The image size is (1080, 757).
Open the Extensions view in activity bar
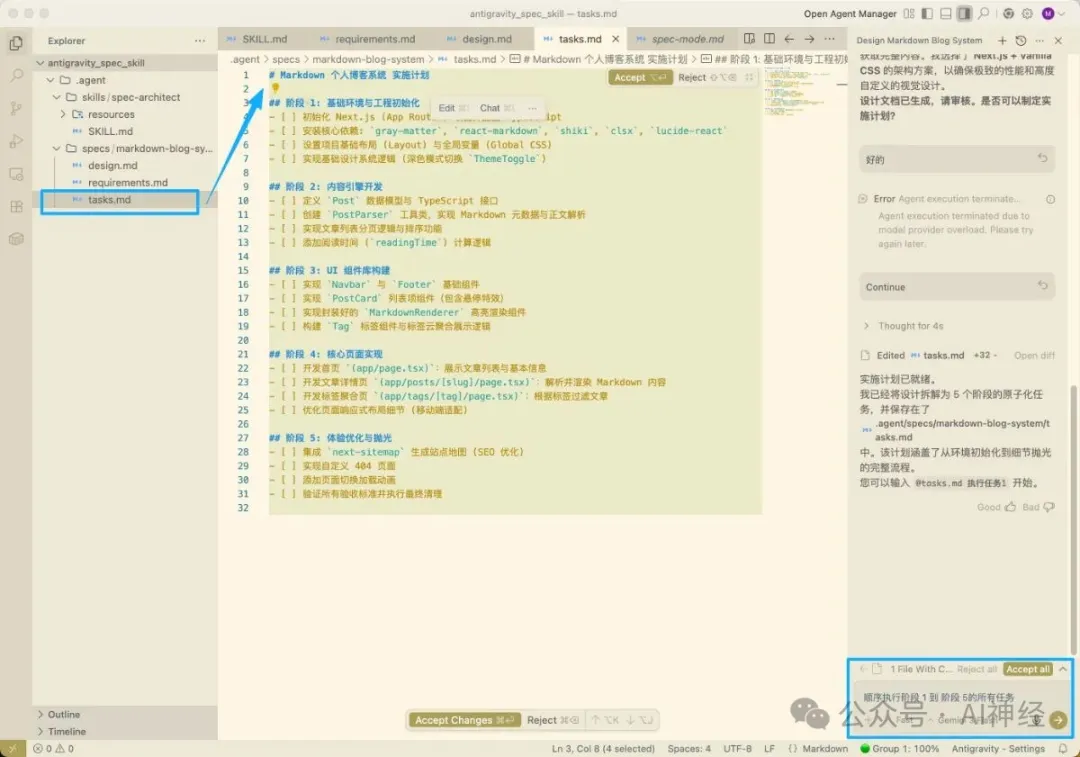coord(16,207)
